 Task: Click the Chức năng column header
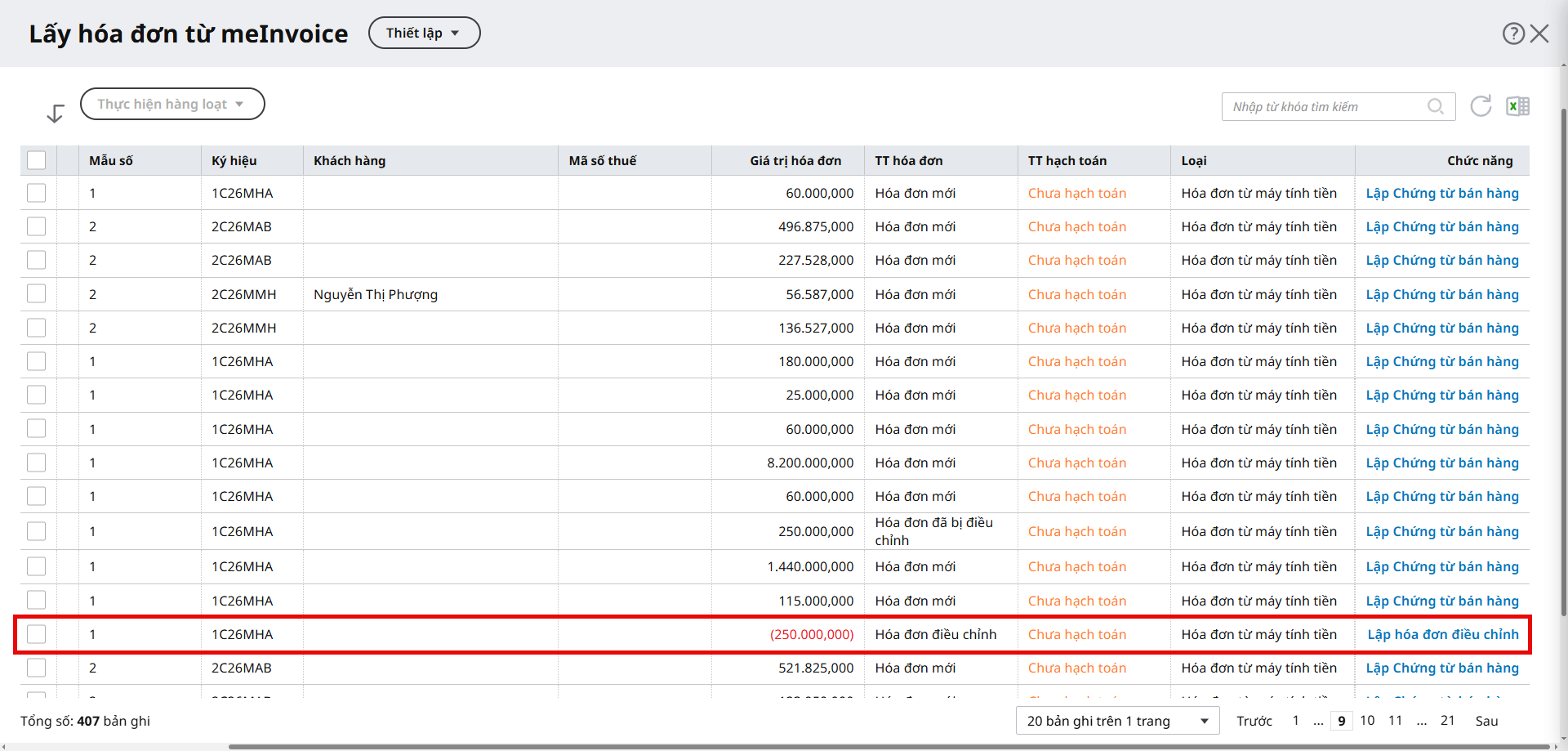[1442, 160]
